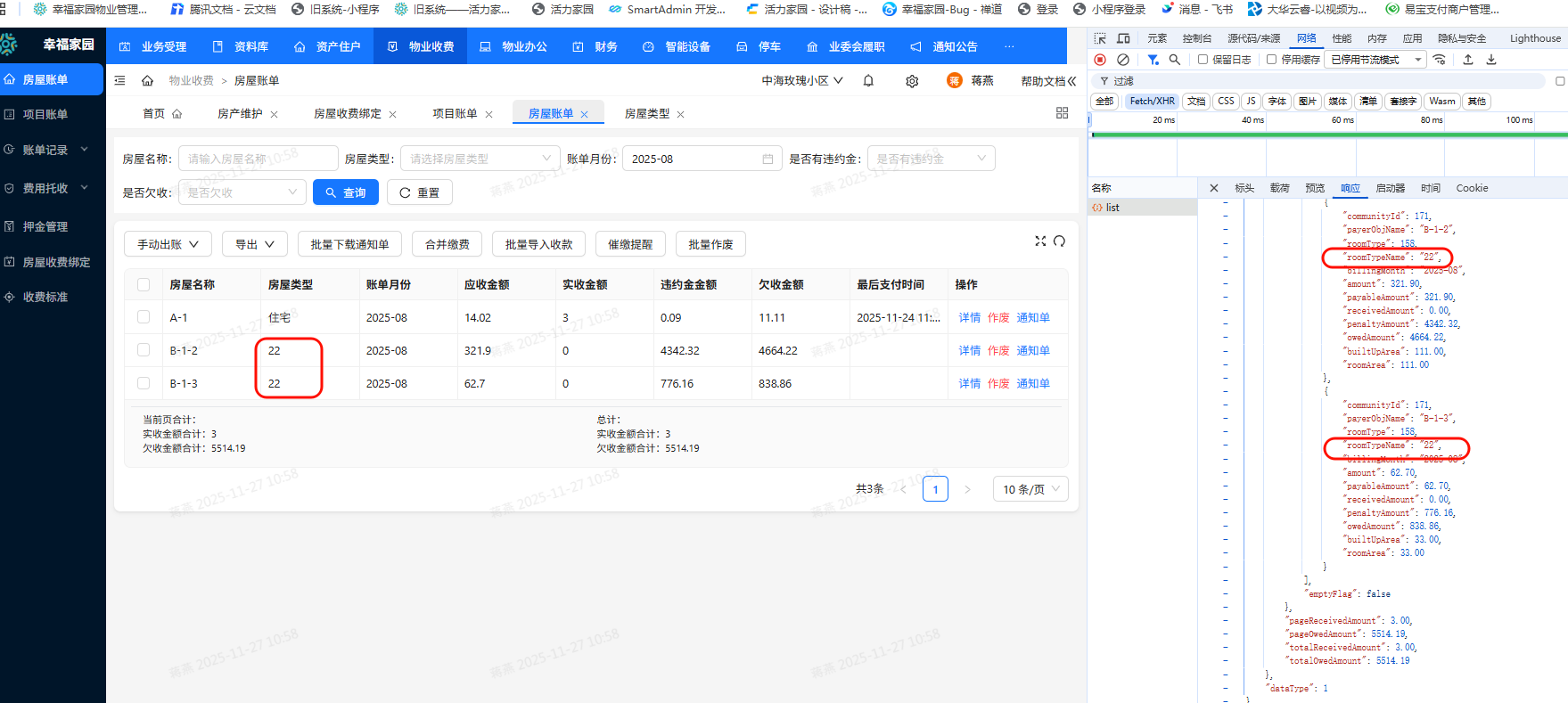
Task: Switch to the 元素 DevTools tab
Action: 1157,38
